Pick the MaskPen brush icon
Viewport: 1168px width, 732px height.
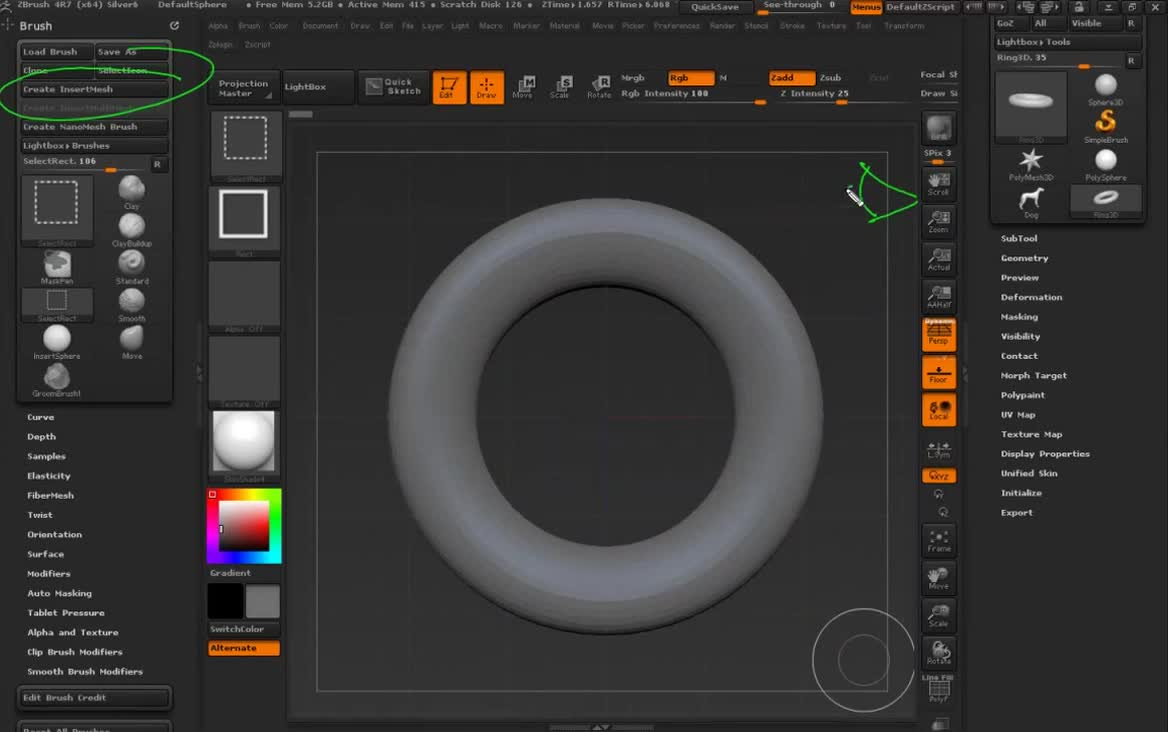pyautogui.click(x=57, y=264)
